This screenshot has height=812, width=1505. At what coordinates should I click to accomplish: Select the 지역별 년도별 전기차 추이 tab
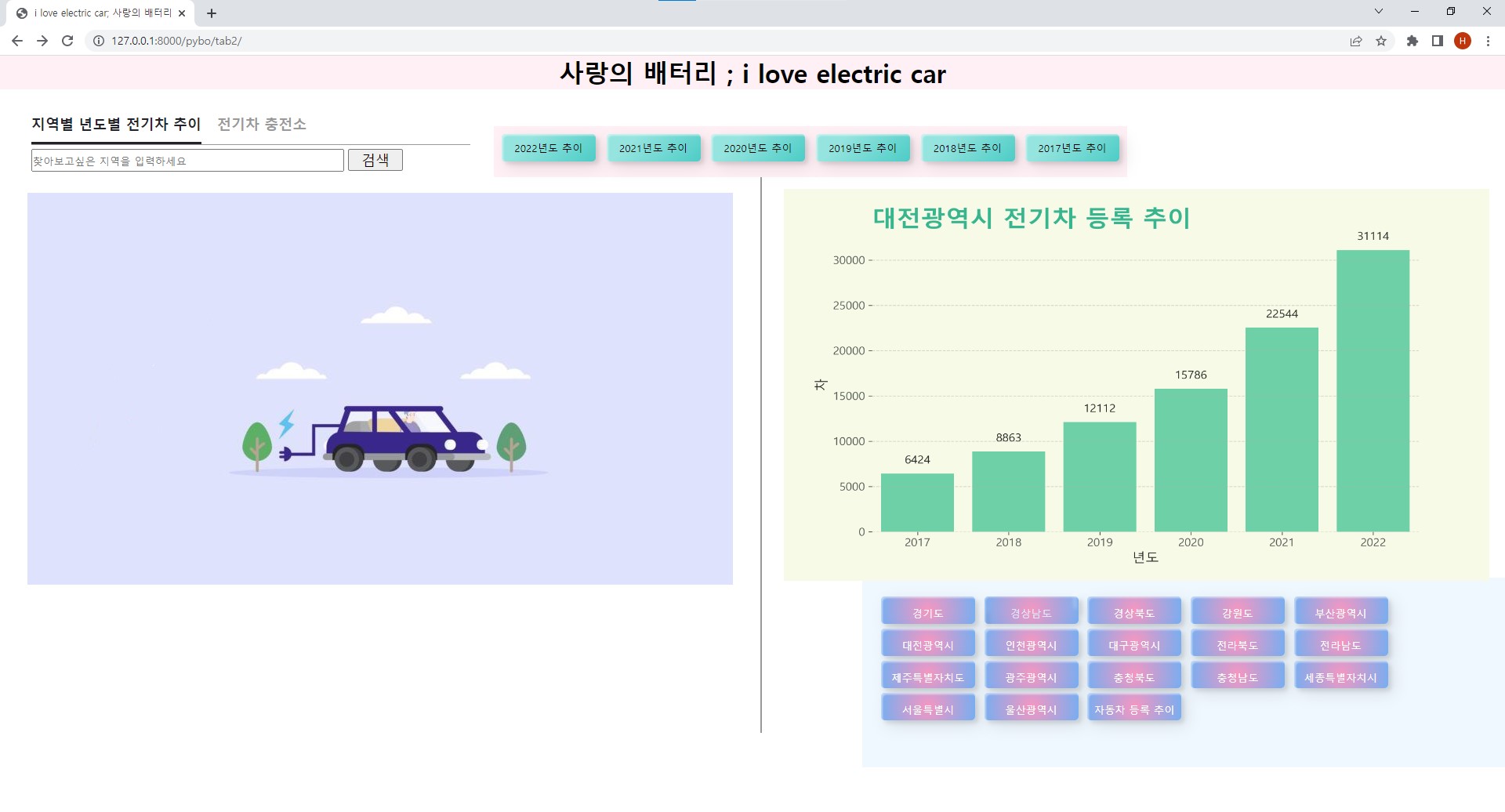tap(115, 124)
